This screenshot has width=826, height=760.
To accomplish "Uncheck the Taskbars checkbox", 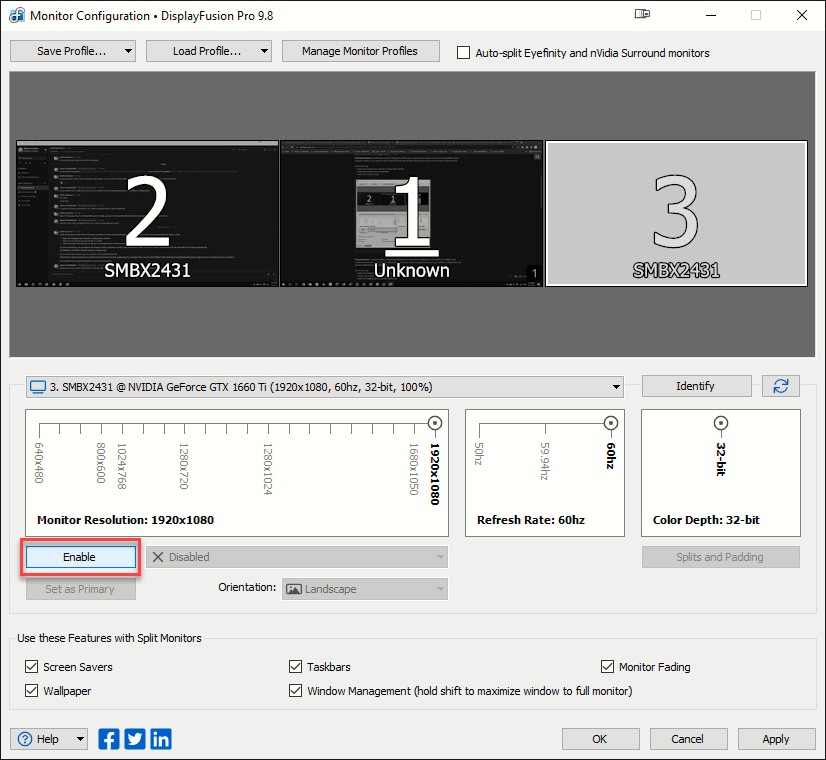I will pos(296,667).
